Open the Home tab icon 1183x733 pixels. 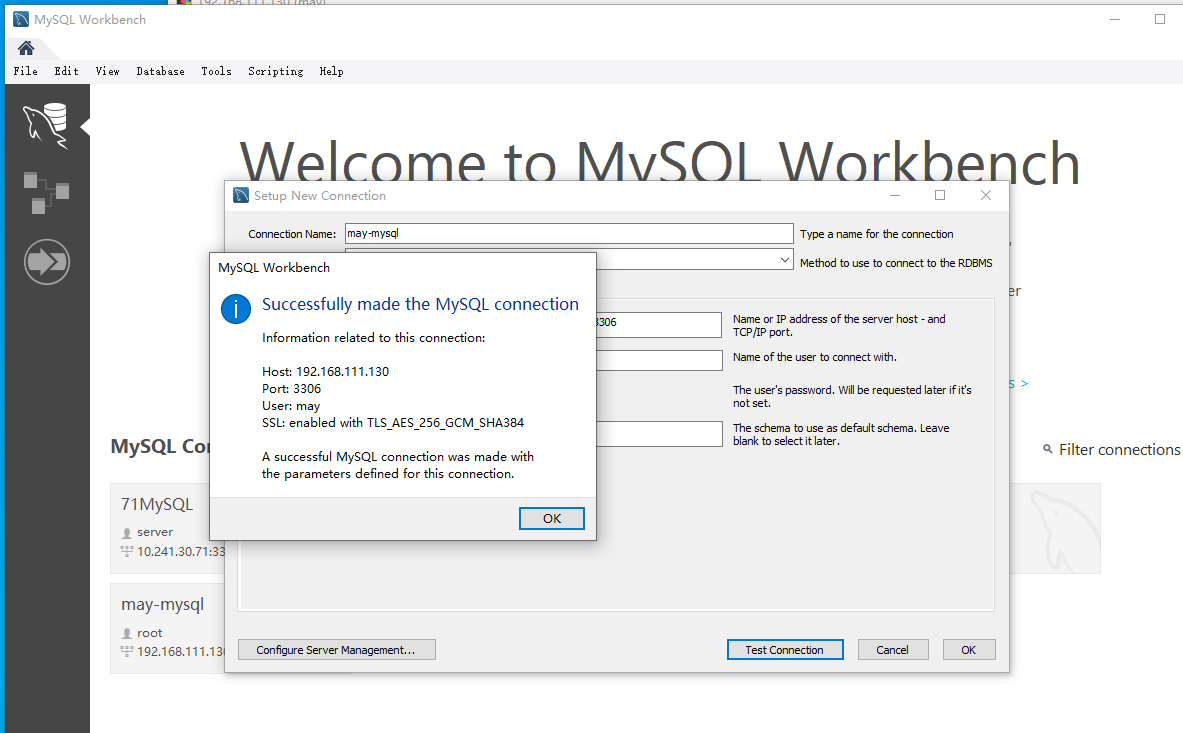coord(26,48)
